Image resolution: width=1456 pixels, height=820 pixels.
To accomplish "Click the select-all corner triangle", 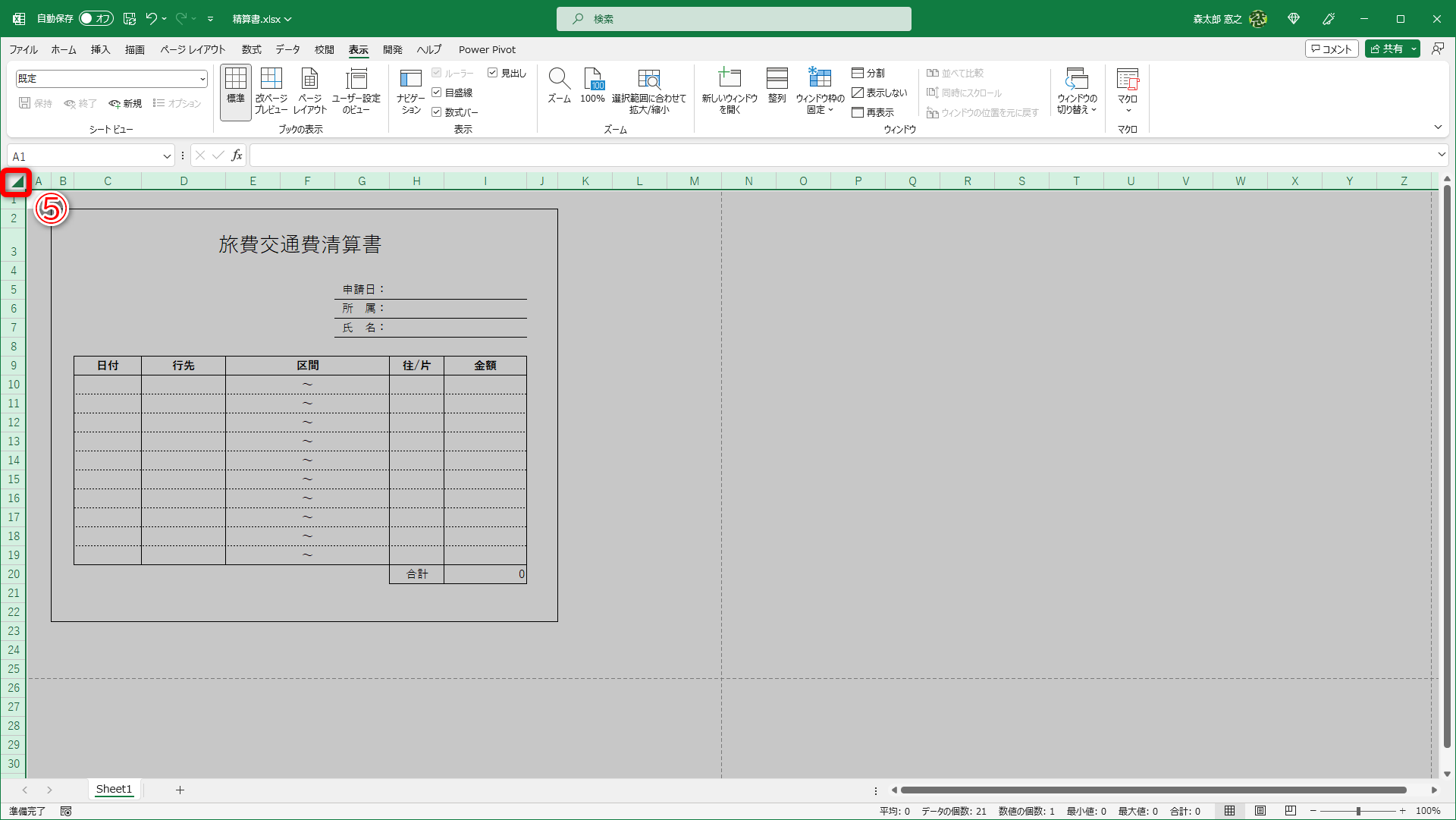I will coord(17,182).
